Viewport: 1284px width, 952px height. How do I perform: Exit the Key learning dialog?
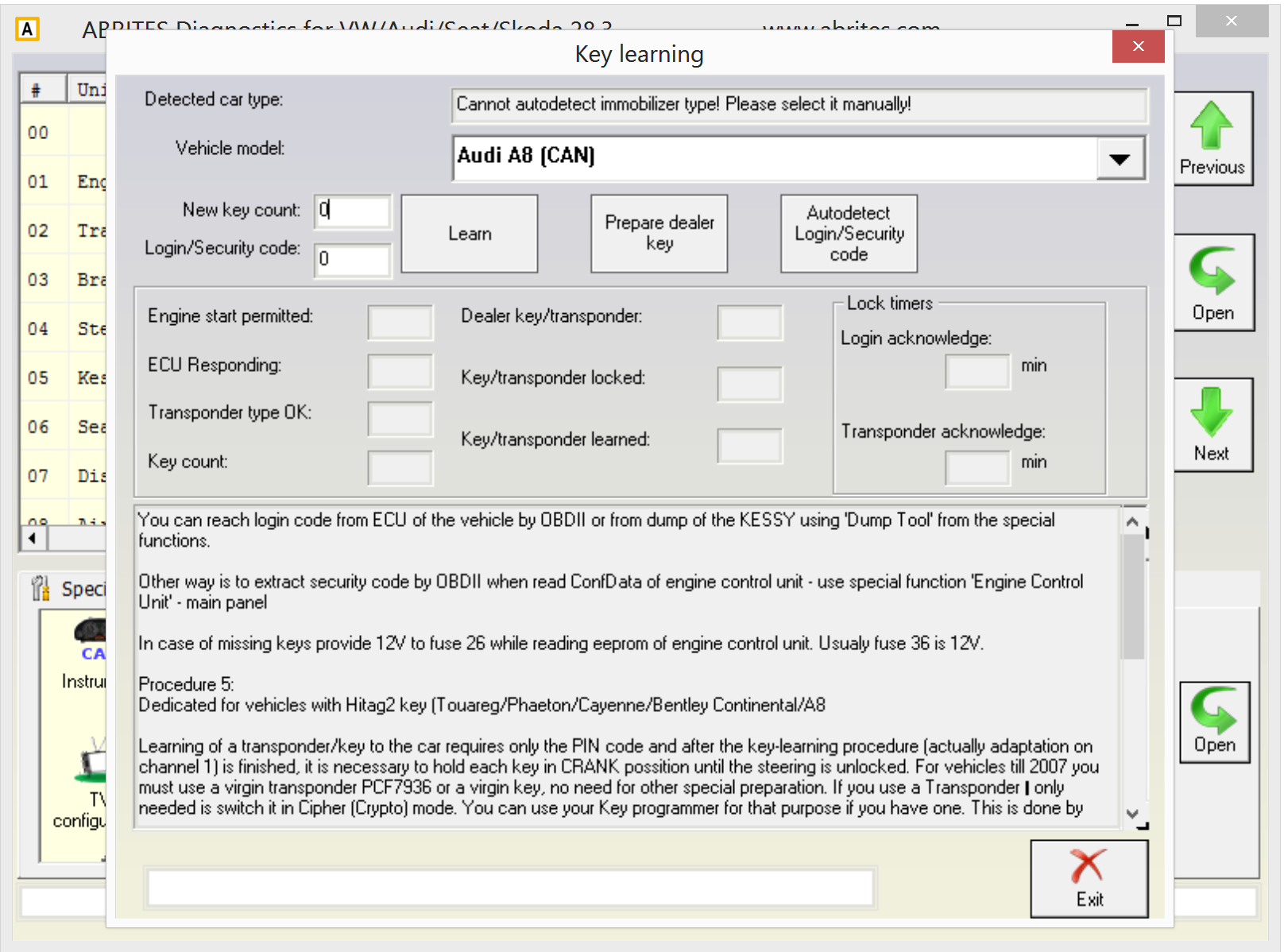pos(1089,879)
